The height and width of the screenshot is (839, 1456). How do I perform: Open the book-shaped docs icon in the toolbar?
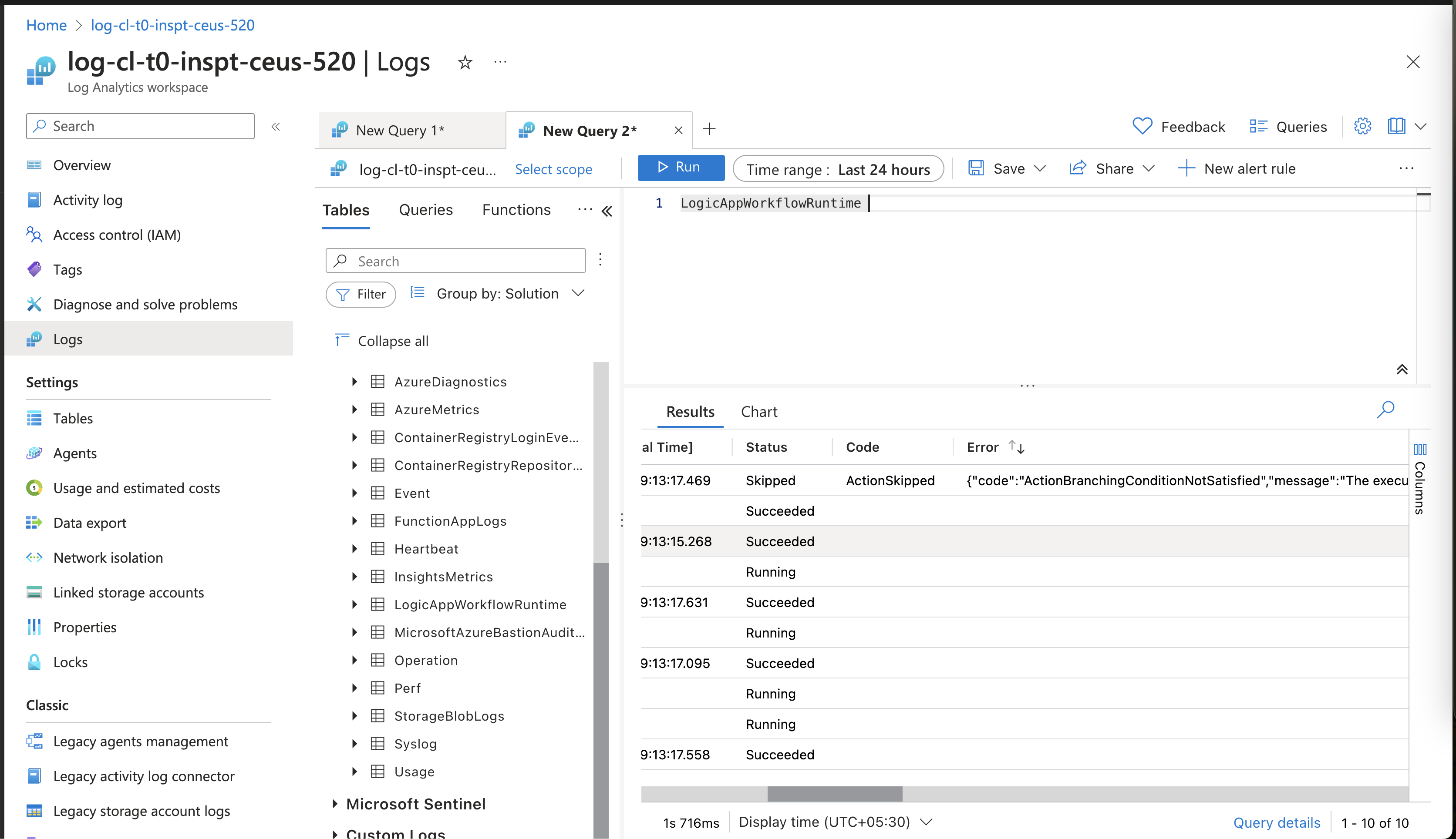click(1396, 126)
